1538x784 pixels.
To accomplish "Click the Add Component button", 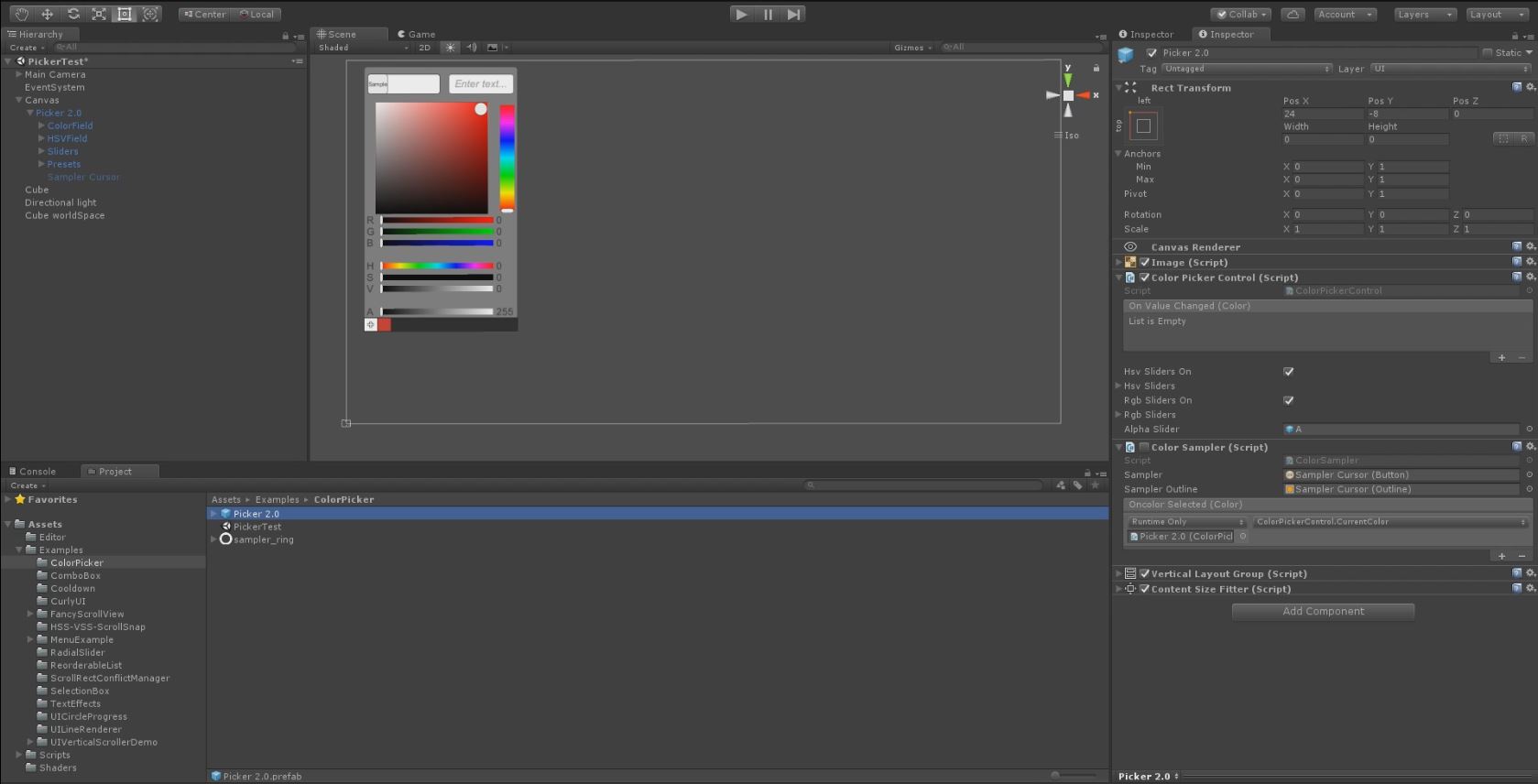I will [1323, 611].
